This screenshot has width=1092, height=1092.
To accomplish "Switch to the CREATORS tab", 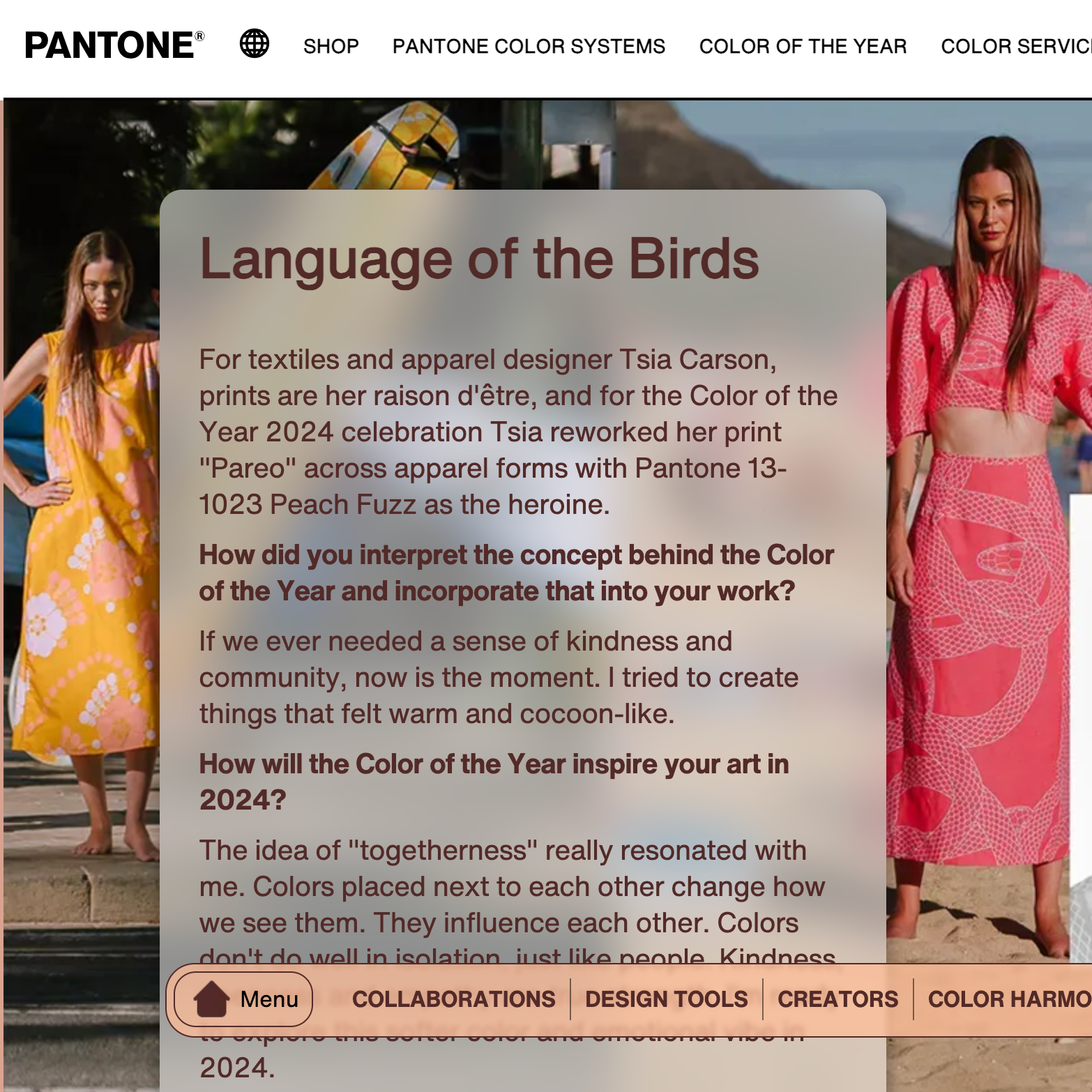I will pos(837,999).
